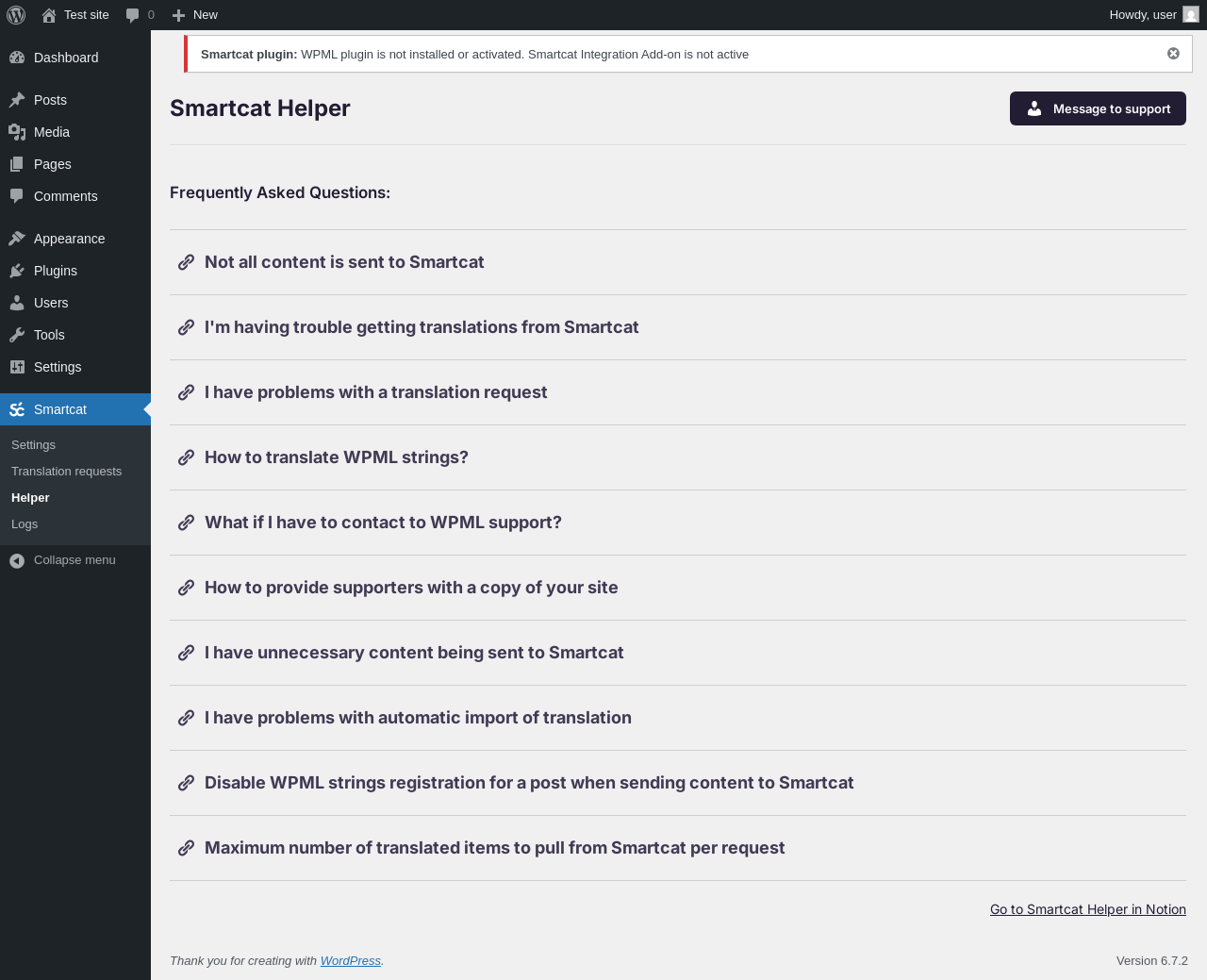Click the Dashboard gauge icon

click(x=17, y=58)
